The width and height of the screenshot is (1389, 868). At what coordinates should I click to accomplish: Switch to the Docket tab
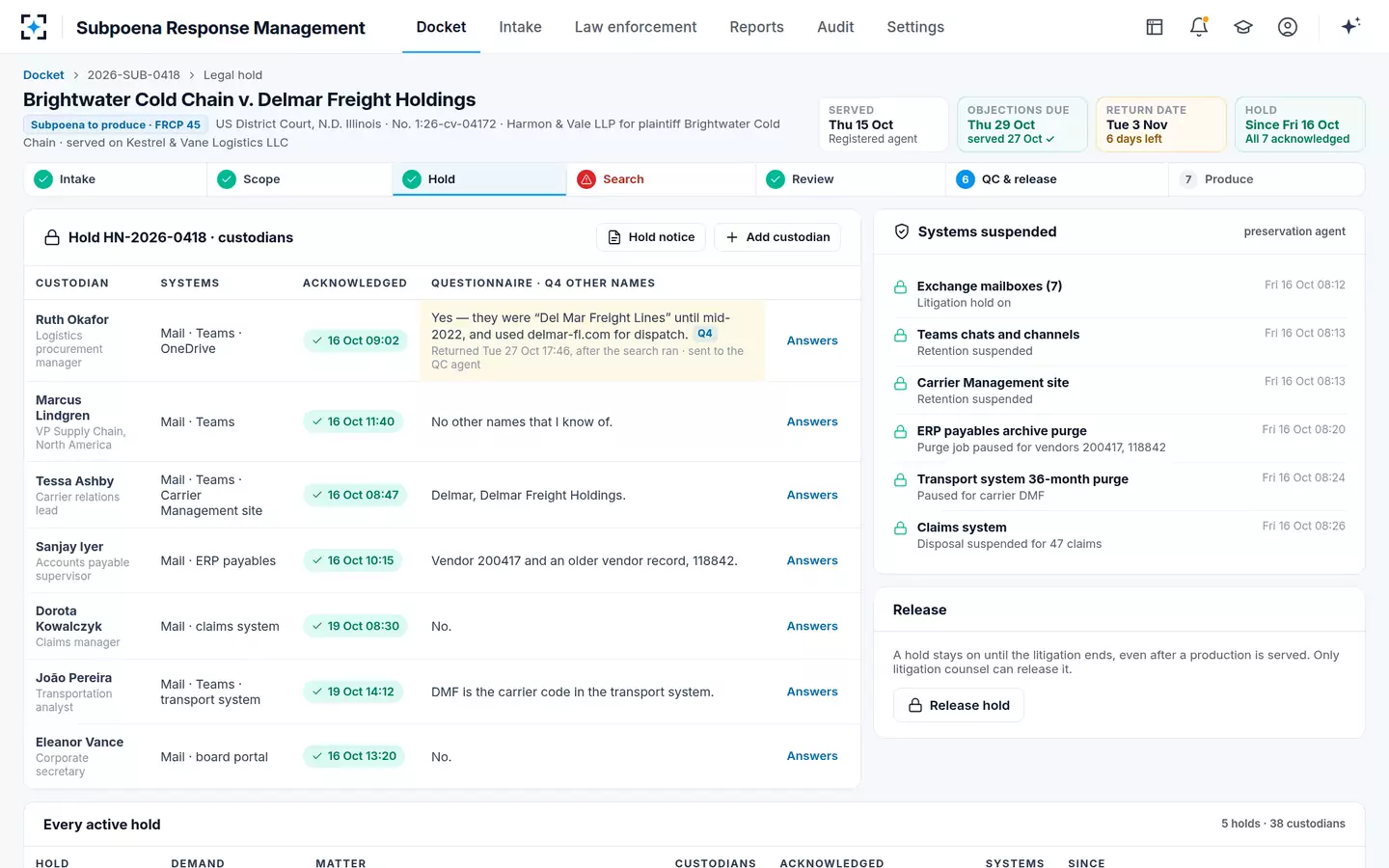[x=441, y=27]
